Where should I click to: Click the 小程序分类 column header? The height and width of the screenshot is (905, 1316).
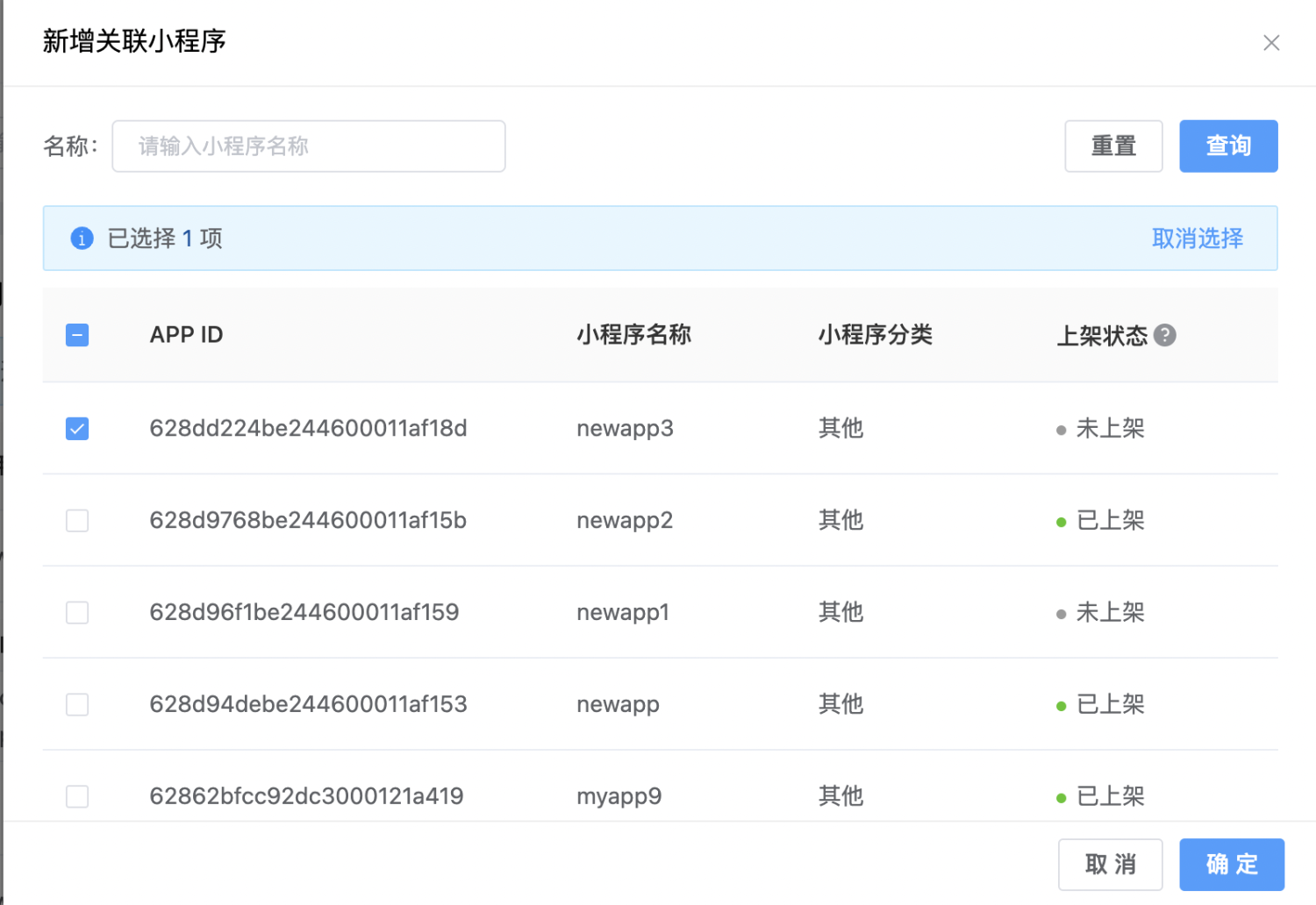(875, 335)
